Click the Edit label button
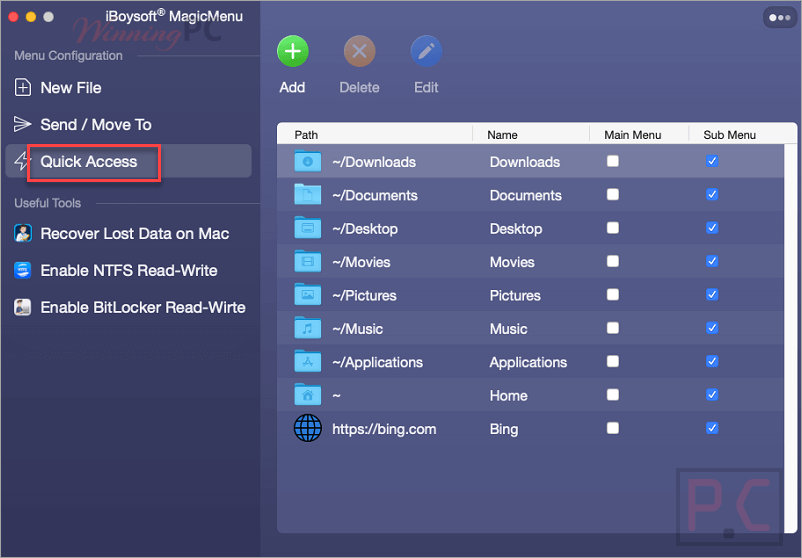The width and height of the screenshot is (802, 558). pos(426,87)
